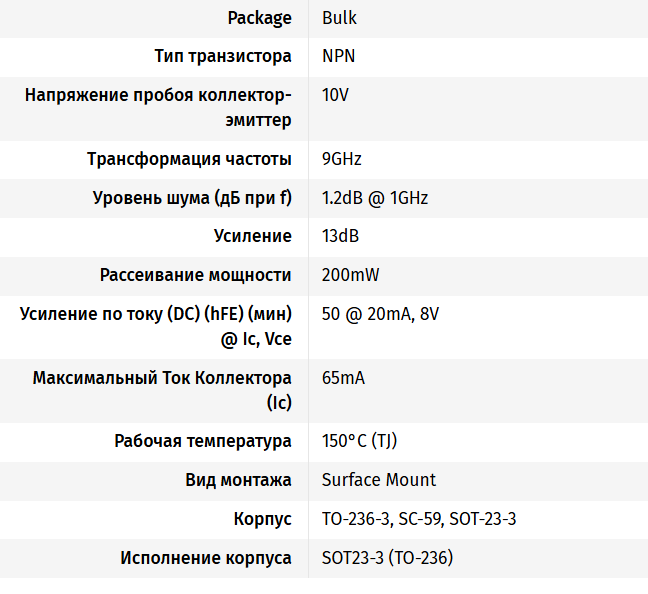Click the "Трансформация частоты" label
Screen dimensions: 648x594
[x=189, y=159]
